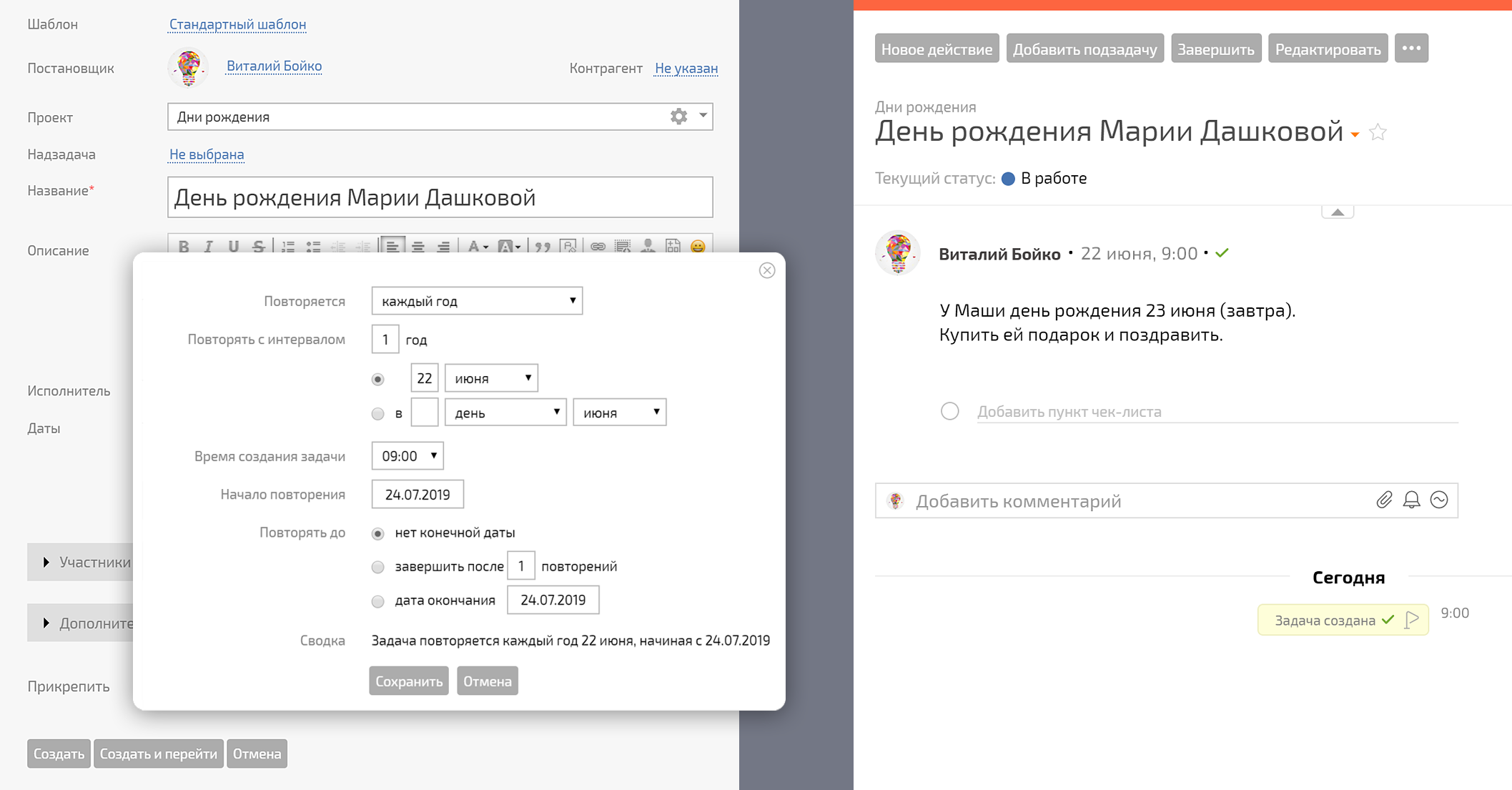Select the 'нет конечной даты' radio option
Image resolution: width=1512 pixels, height=790 pixels.
(x=377, y=533)
